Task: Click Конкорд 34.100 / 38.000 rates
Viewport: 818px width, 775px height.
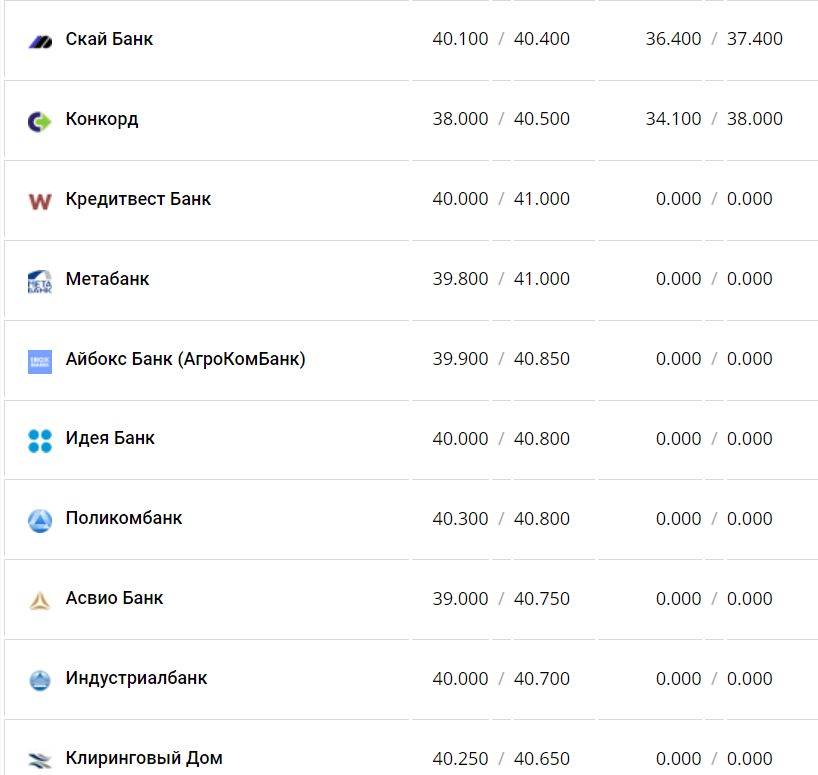Action: point(714,119)
